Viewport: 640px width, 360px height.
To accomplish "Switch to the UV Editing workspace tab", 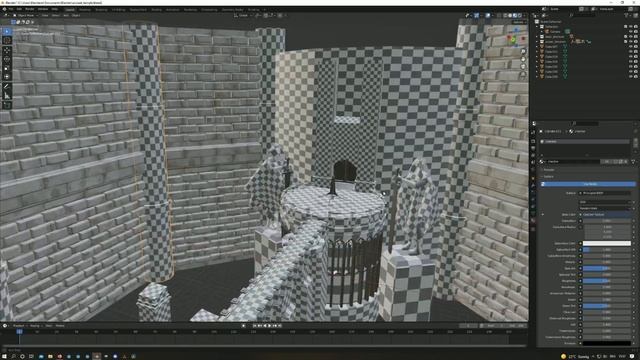I will pyautogui.click(x=119, y=9).
